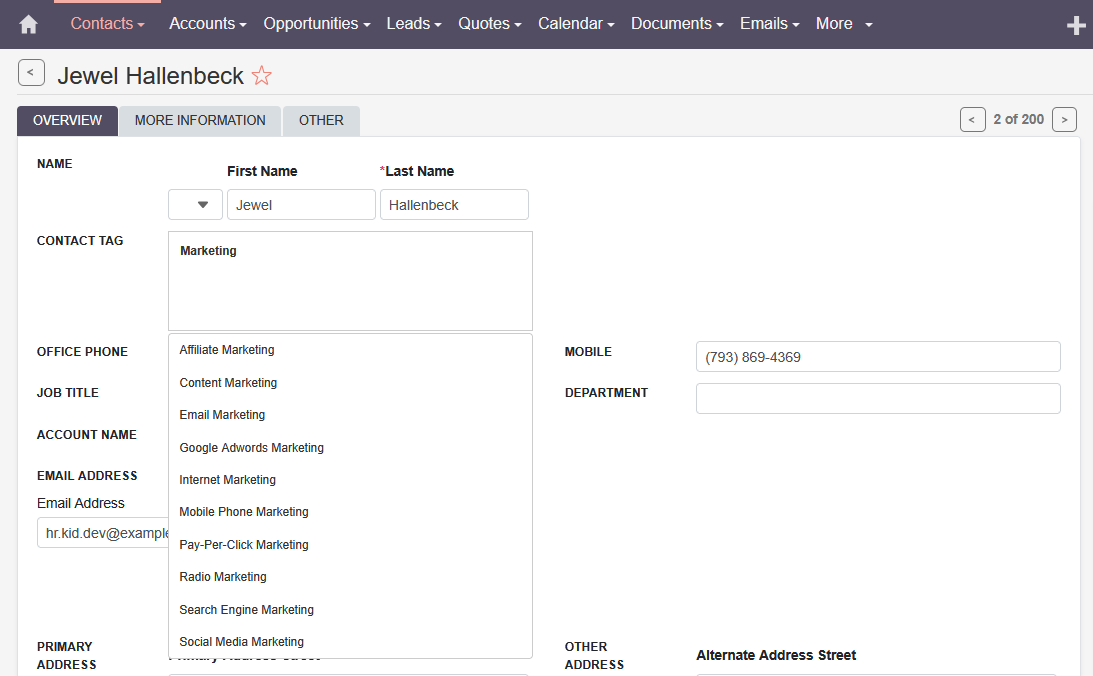Click the Department field
Screen dimensions: 1093x676
point(878,399)
